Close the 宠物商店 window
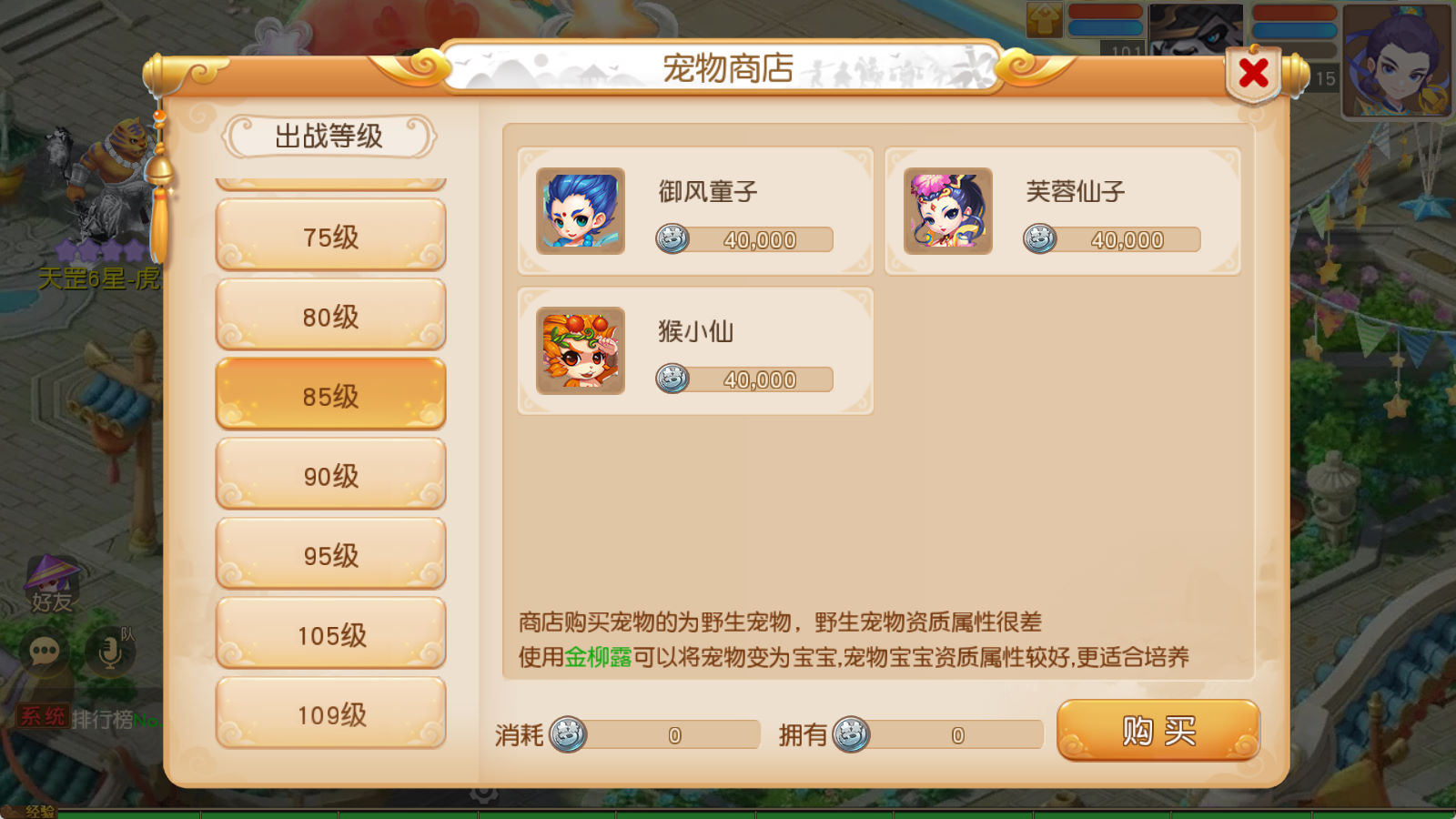Image resolution: width=1456 pixels, height=819 pixels. [x=1253, y=73]
